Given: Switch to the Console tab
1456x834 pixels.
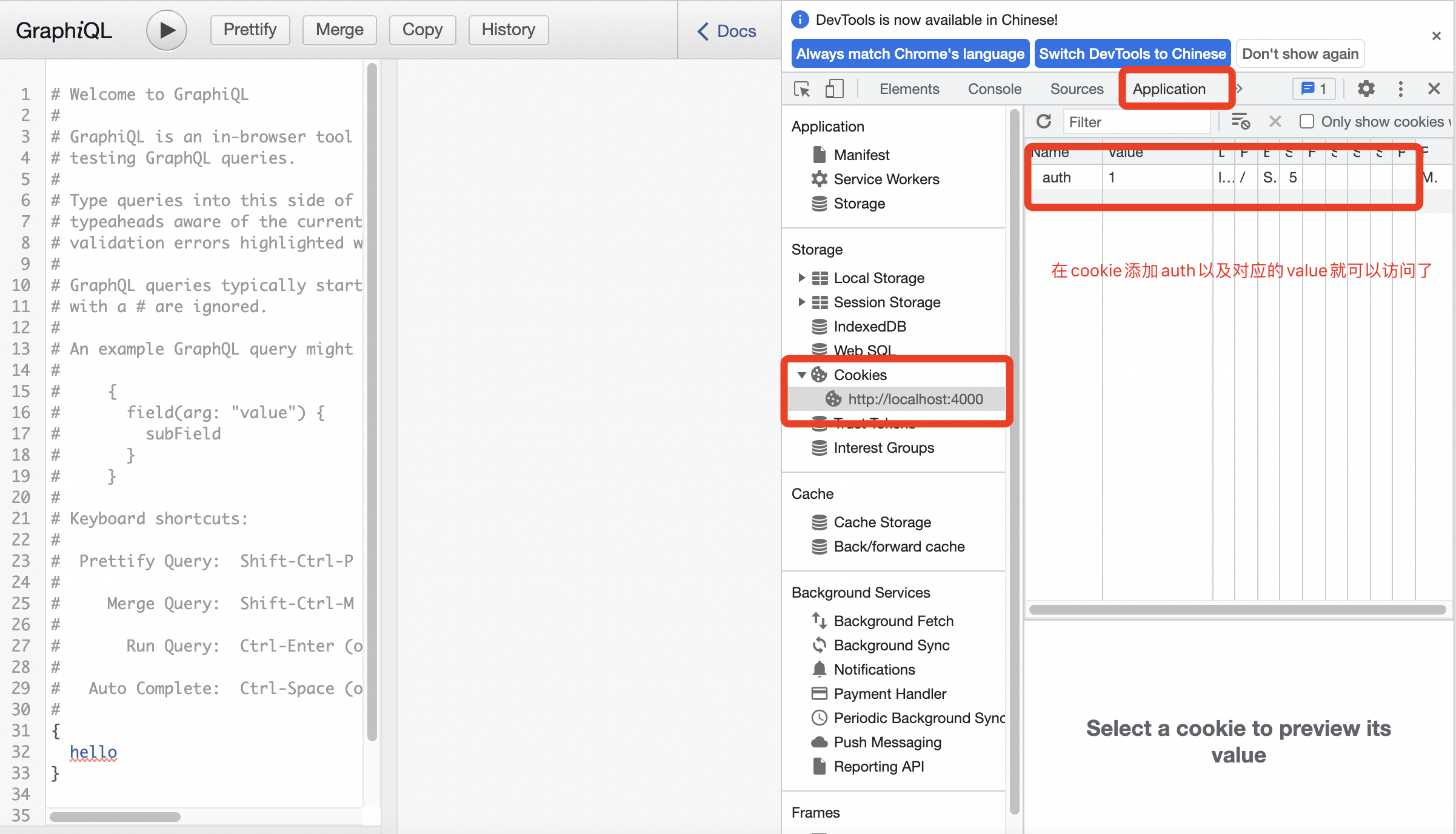Looking at the screenshot, I should coord(994,89).
